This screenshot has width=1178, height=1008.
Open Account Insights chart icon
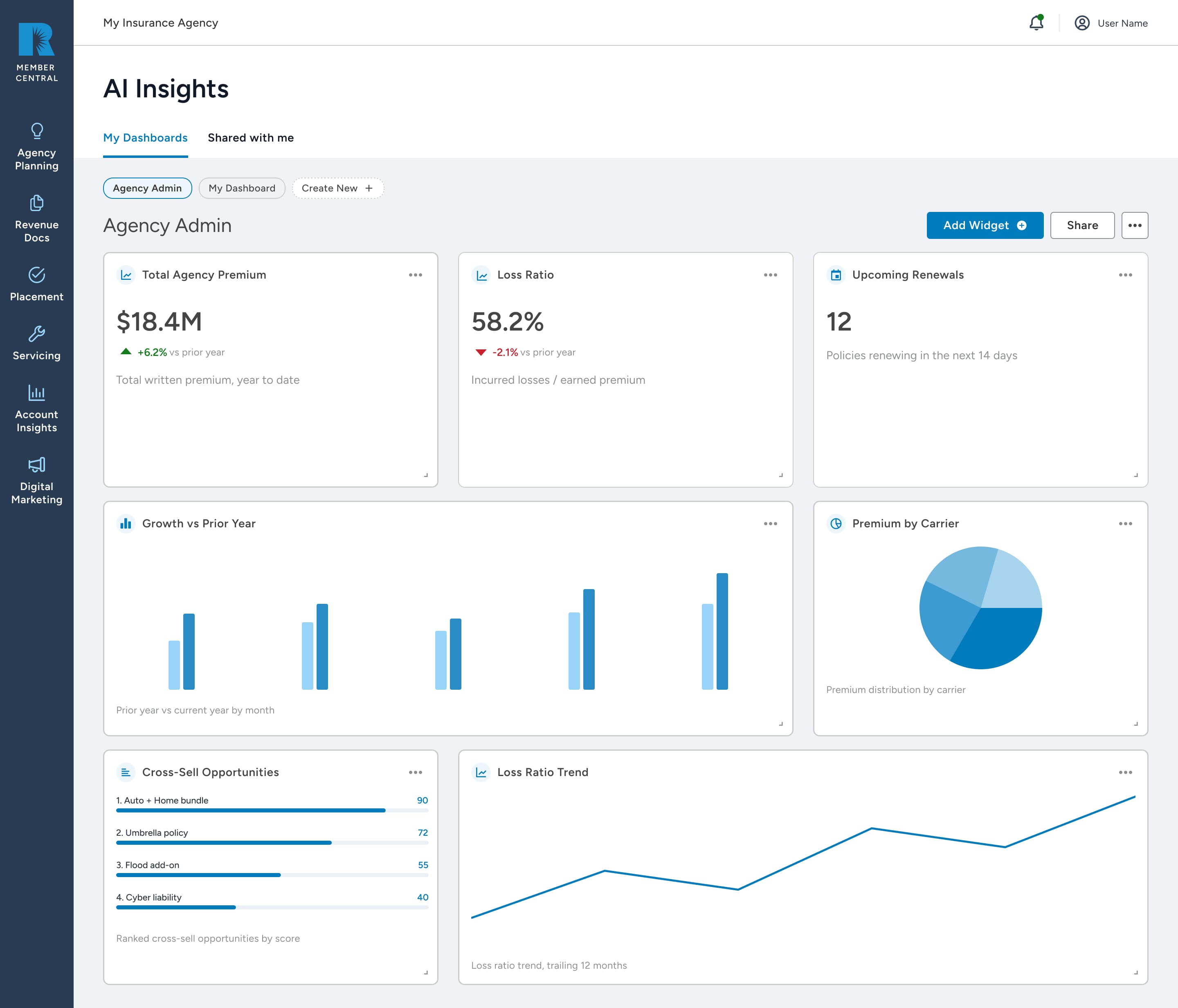click(37, 393)
